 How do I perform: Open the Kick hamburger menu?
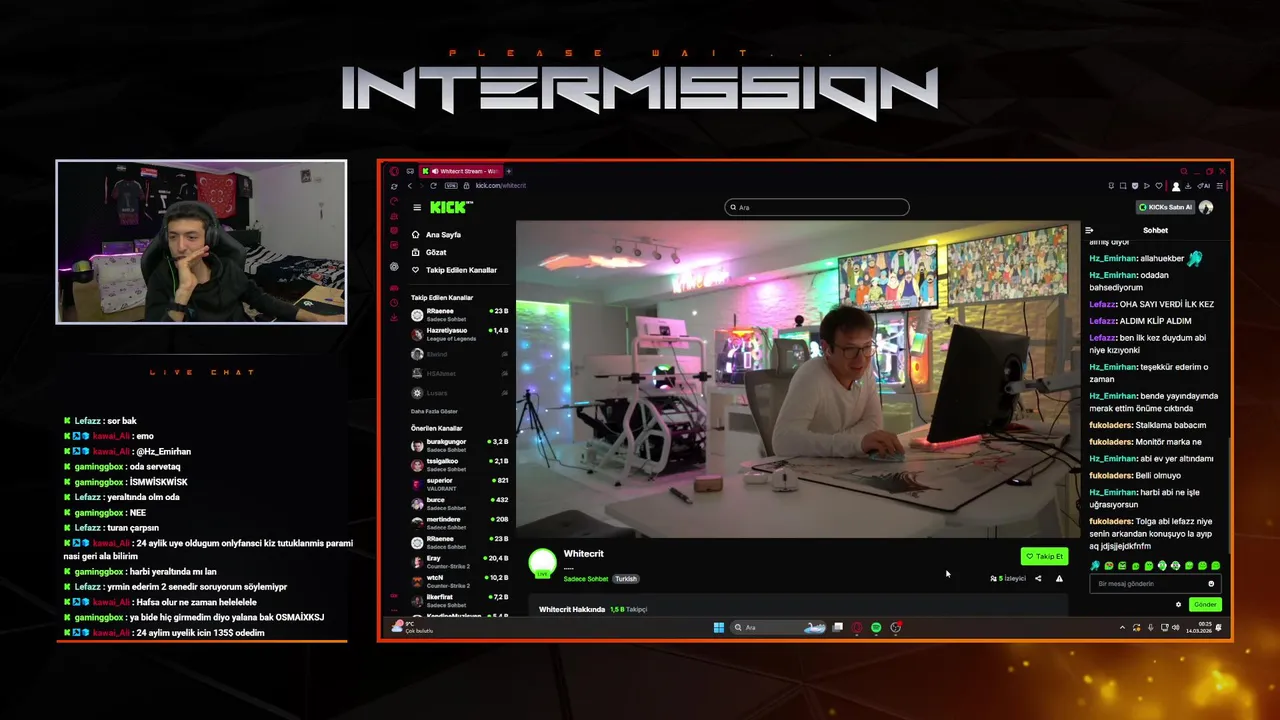[417, 208]
